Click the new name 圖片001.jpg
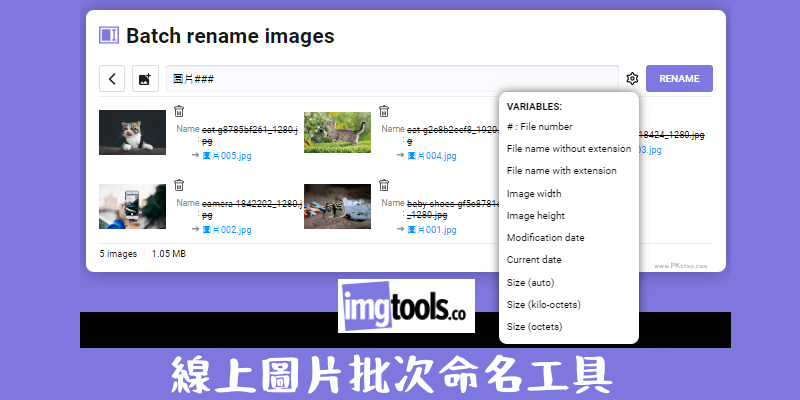 tap(432, 230)
